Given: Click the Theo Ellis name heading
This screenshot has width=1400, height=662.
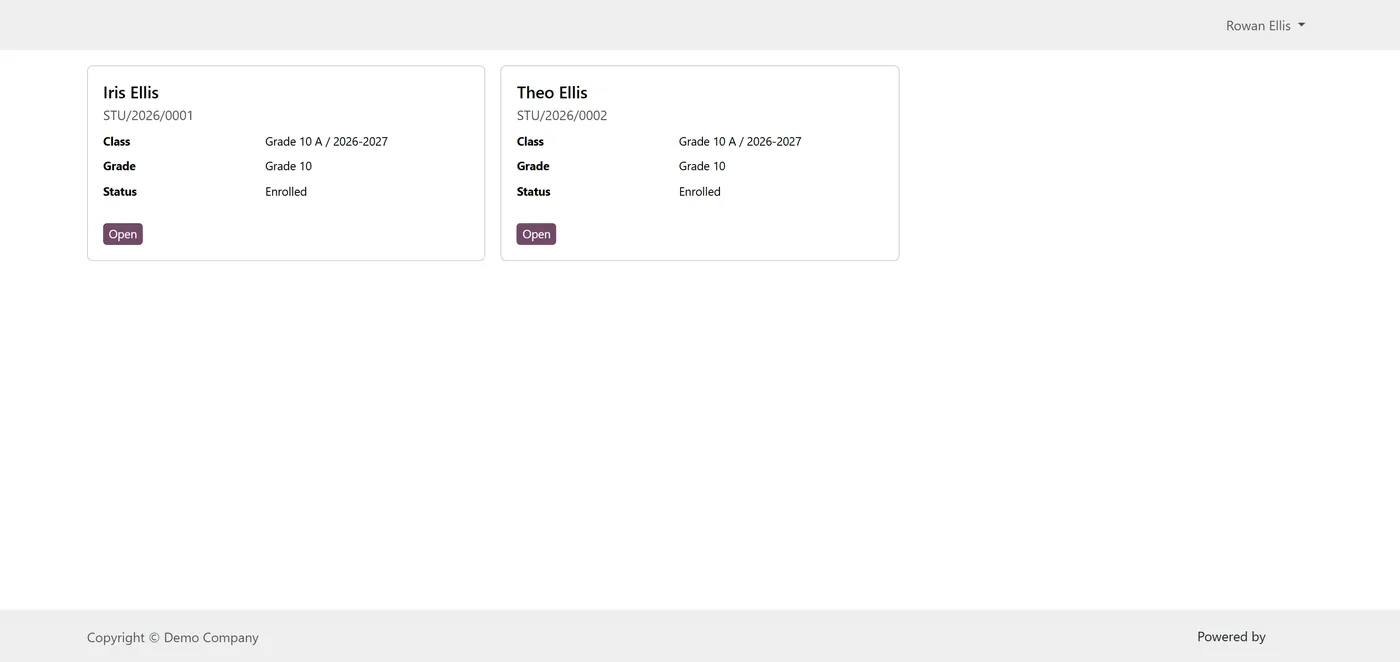Looking at the screenshot, I should [552, 92].
